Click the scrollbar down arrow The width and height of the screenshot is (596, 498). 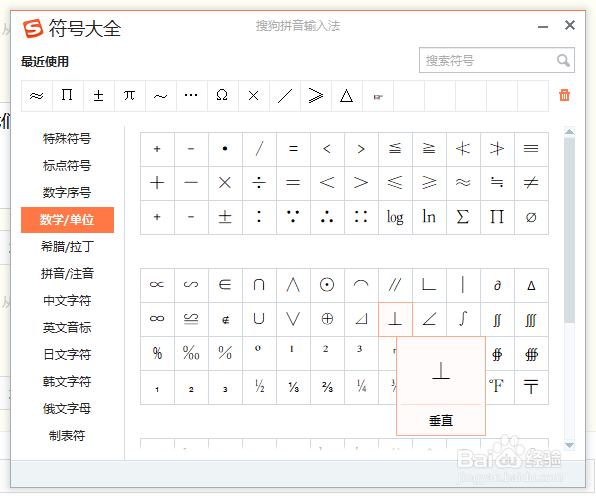pos(569,445)
